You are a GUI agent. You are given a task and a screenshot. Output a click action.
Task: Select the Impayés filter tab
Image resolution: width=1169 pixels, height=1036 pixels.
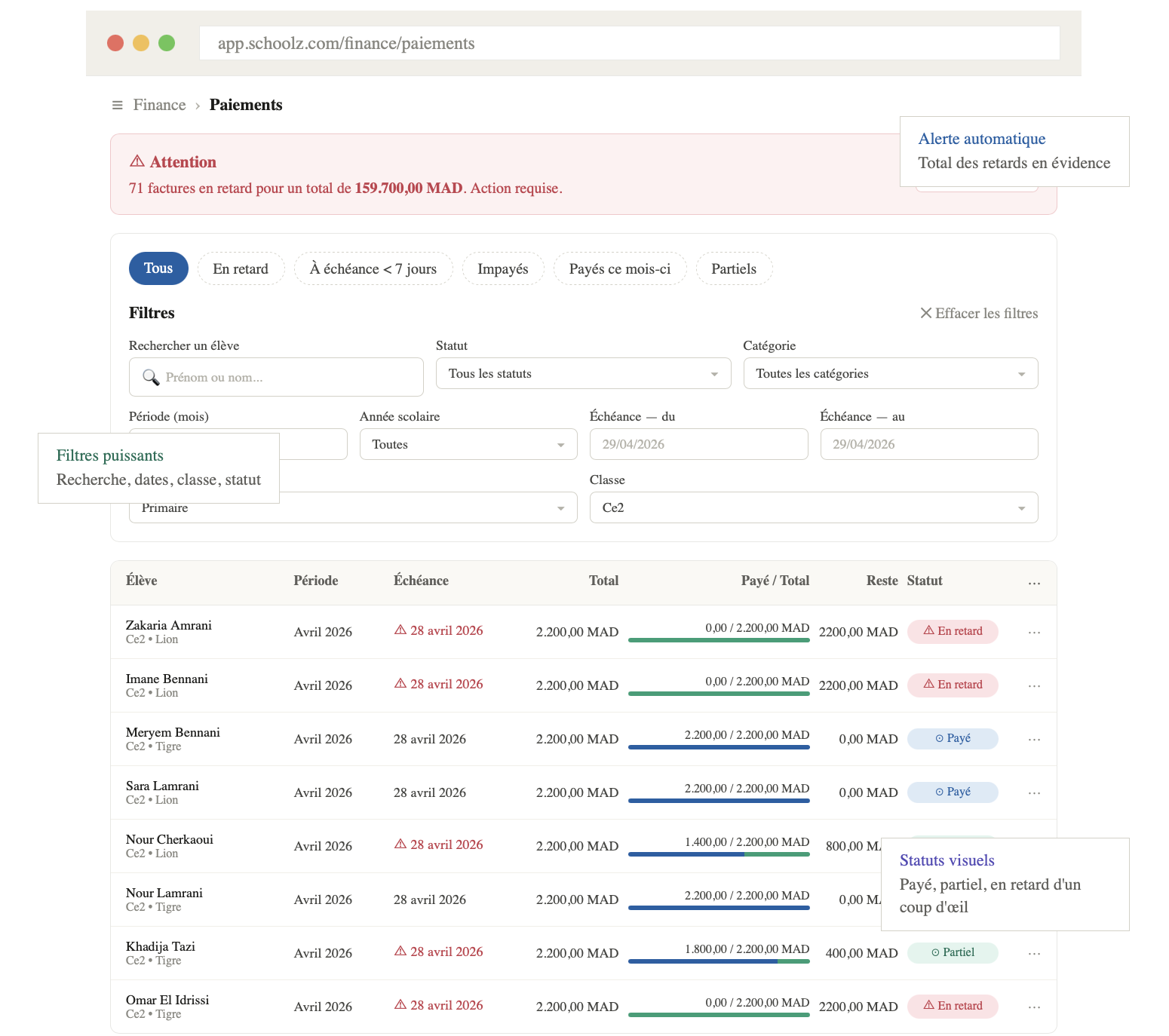click(503, 268)
